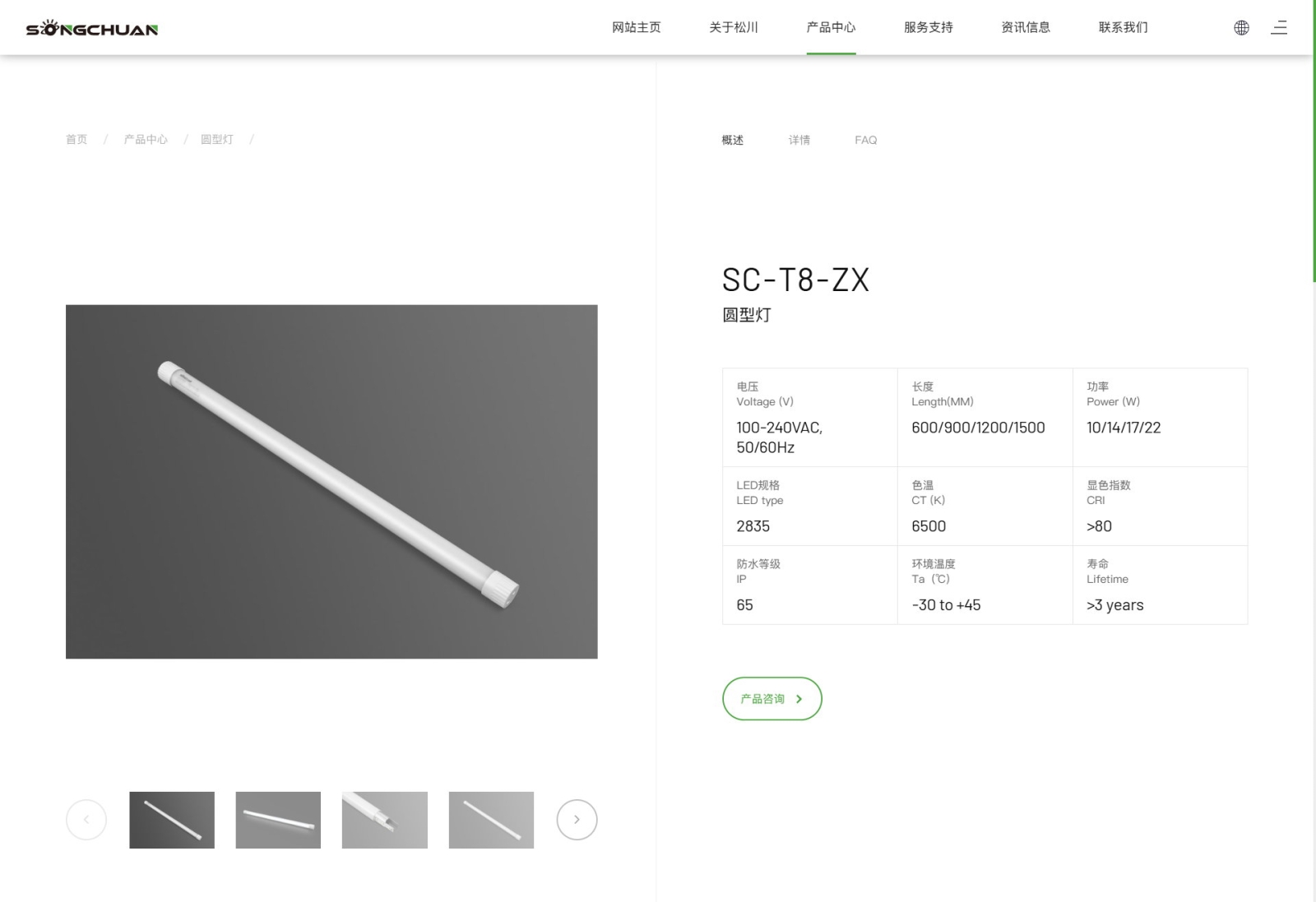
Task: Select the fourth tube lamp thumbnail
Action: (491, 820)
